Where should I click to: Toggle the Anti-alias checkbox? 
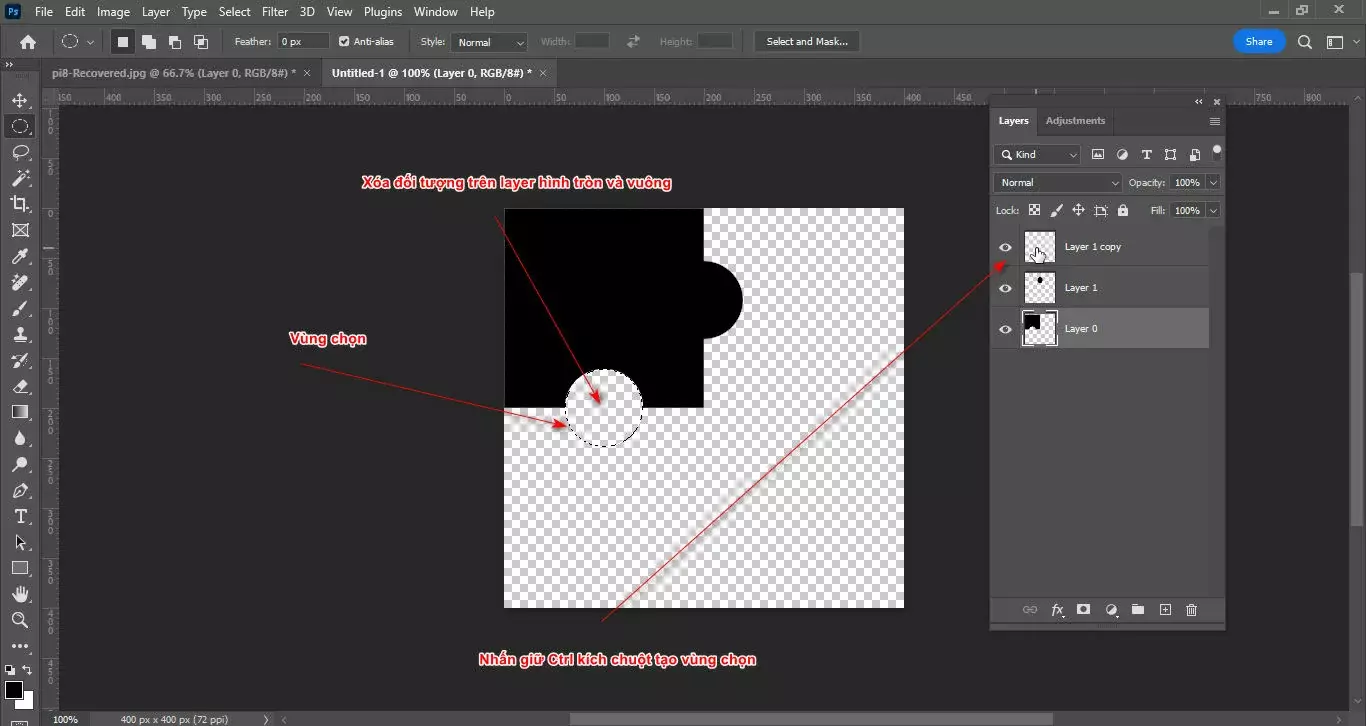pyautogui.click(x=341, y=41)
